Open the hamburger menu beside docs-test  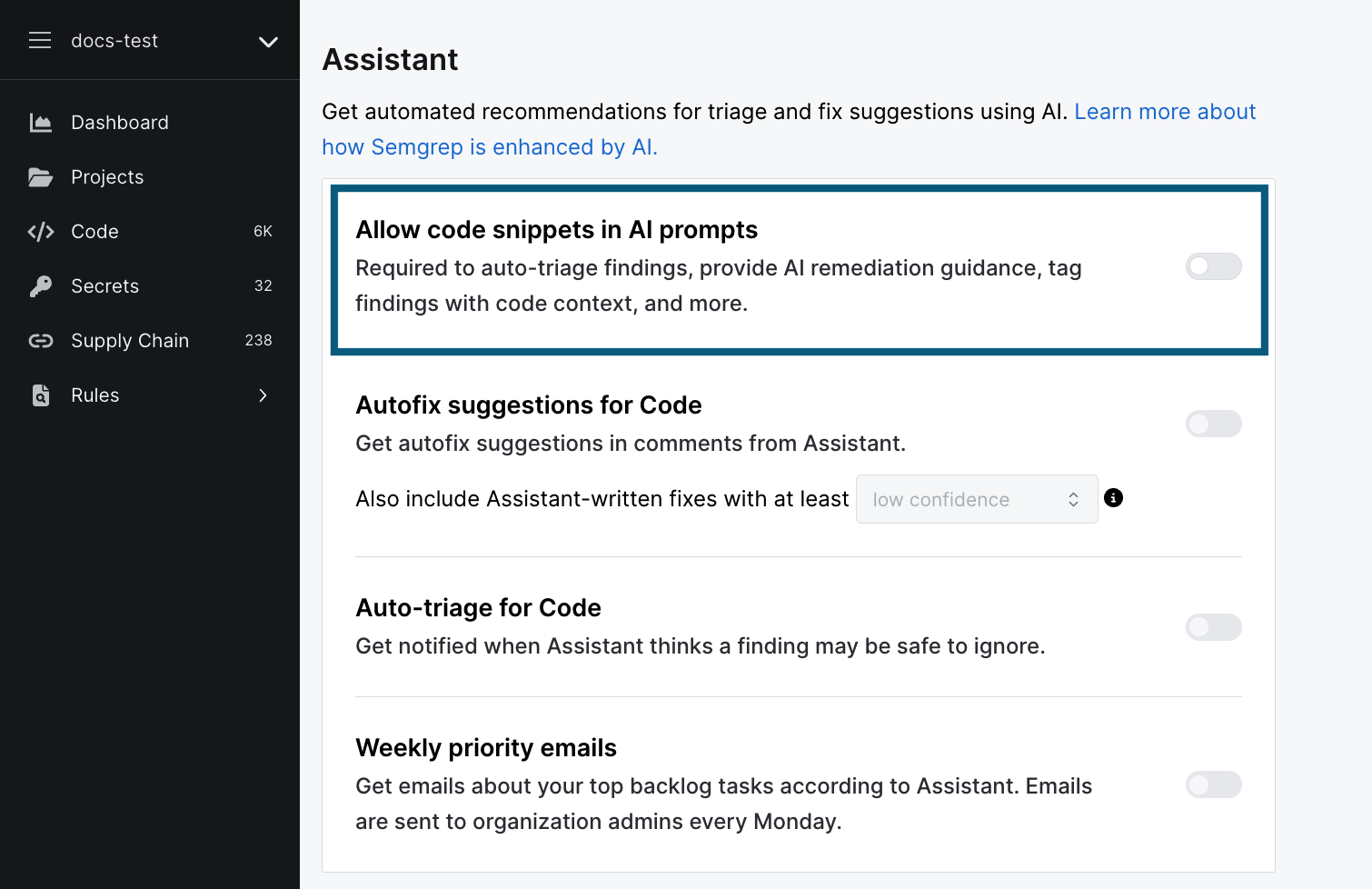click(x=39, y=39)
